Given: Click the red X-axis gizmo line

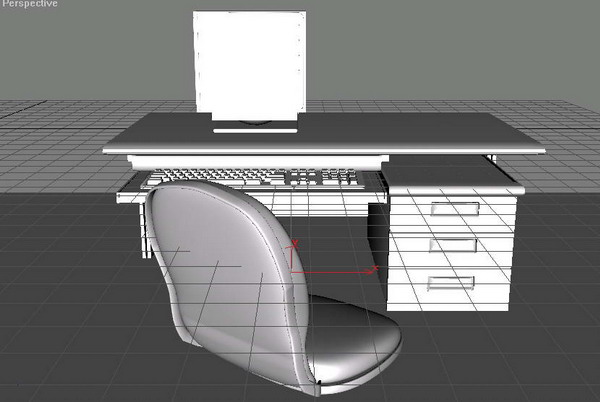Looking at the screenshot, I should click(330, 271).
